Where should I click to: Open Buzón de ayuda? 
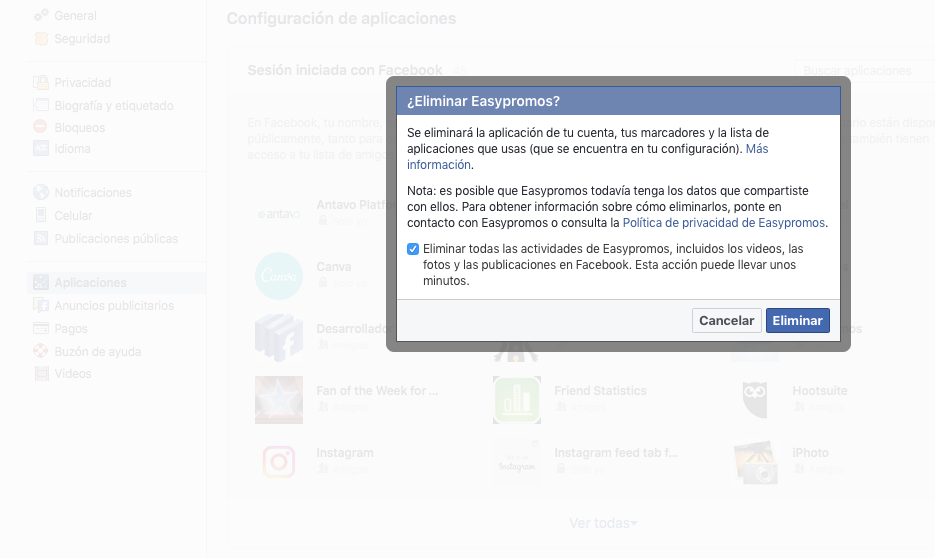(98, 352)
